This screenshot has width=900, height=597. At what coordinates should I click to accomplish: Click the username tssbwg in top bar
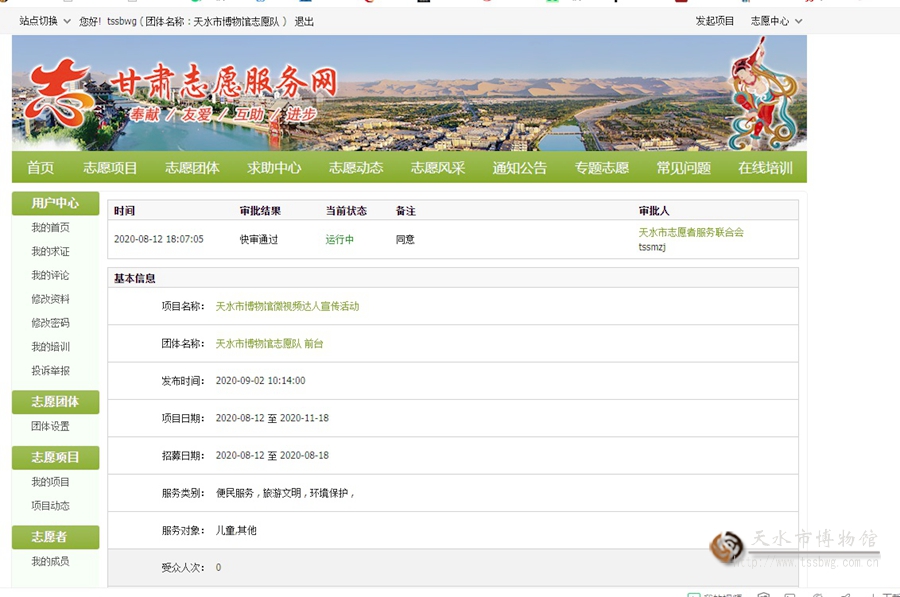(x=122, y=21)
